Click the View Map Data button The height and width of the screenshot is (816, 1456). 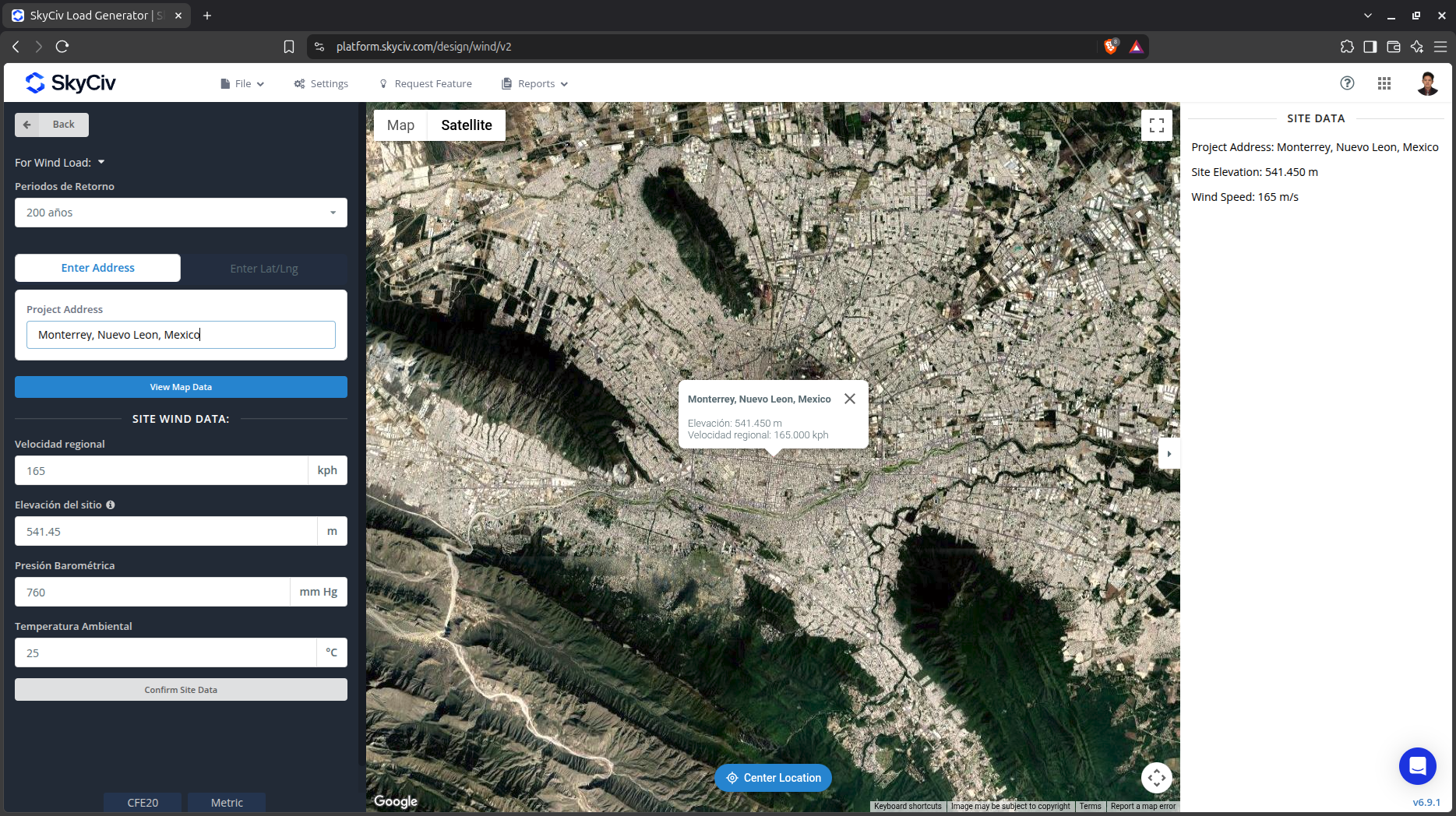[x=181, y=387]
